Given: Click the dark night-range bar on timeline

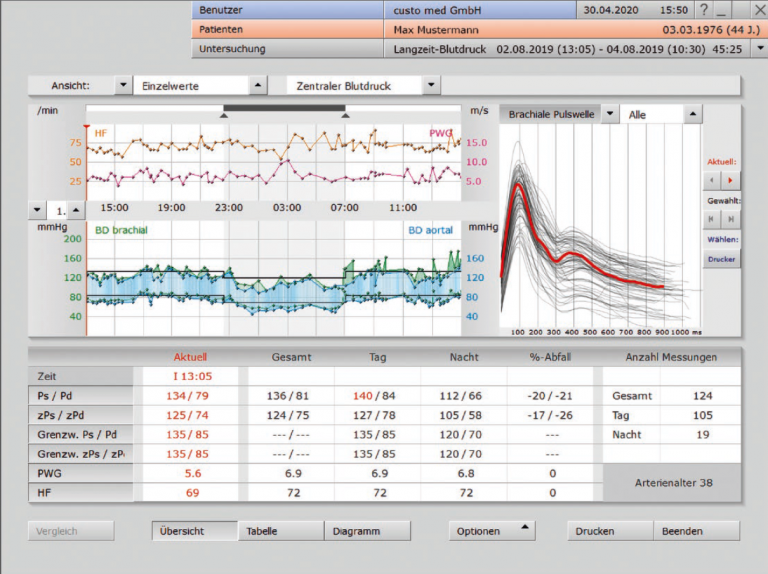Looking at the screenshot, I should point(284,108).
